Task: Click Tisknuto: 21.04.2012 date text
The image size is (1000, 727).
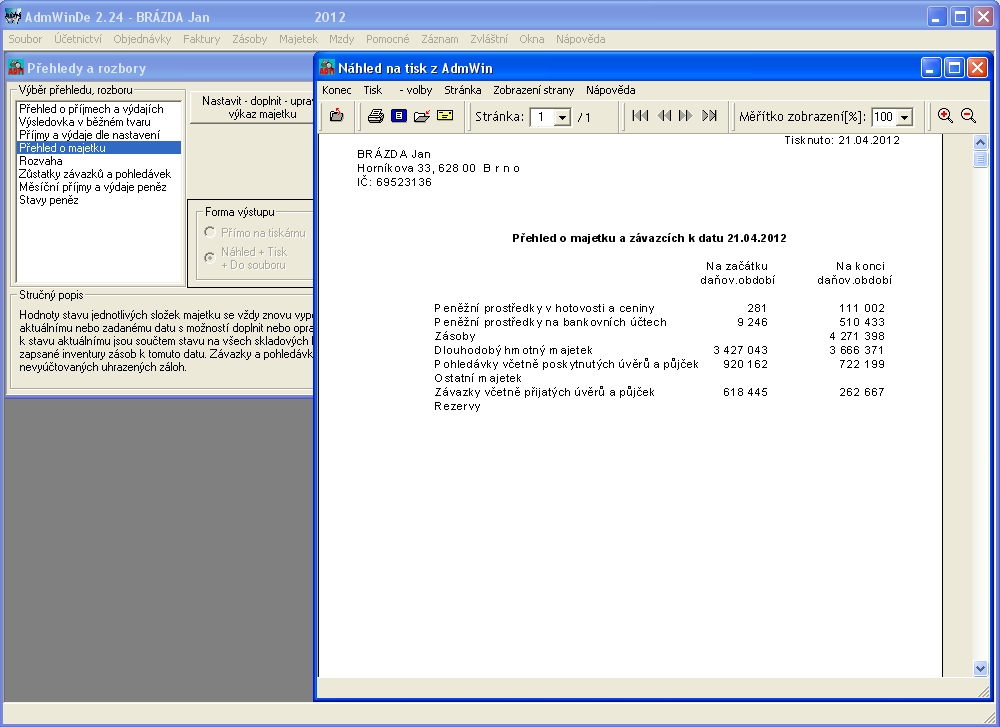Action: pos(842,140)
